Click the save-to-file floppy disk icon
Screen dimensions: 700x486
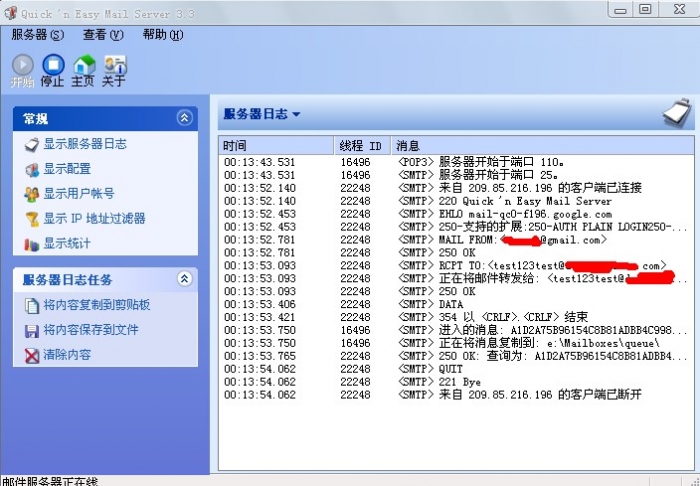tap(32, 331)
